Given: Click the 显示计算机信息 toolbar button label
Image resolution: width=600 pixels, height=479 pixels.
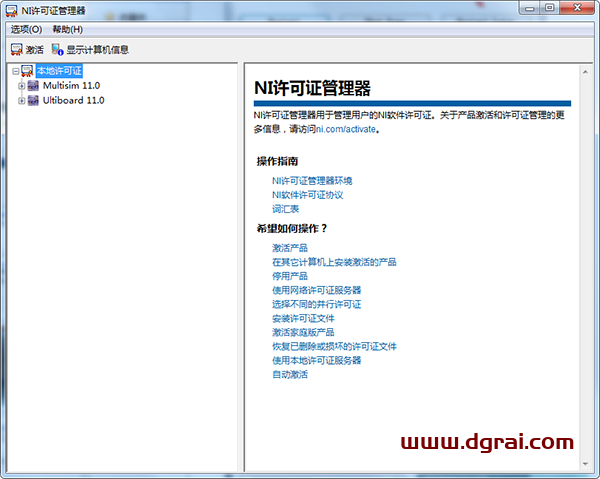Looking at the screenshot, I should point(98,50).
